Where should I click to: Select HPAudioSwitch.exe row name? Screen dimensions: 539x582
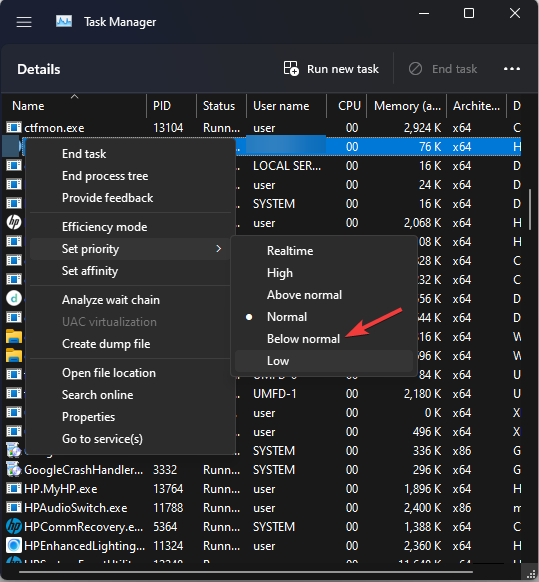click(76, 507)
